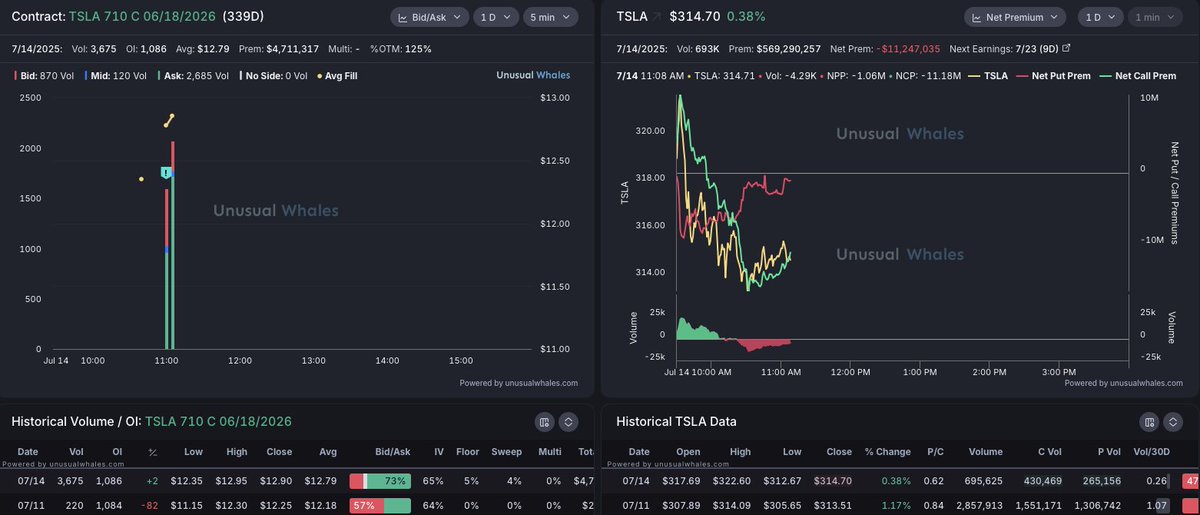This screenshot has height=515, width=1200.
Task: Toggle the Net Call Prem legend line
Action: [x=1137, y=75]
